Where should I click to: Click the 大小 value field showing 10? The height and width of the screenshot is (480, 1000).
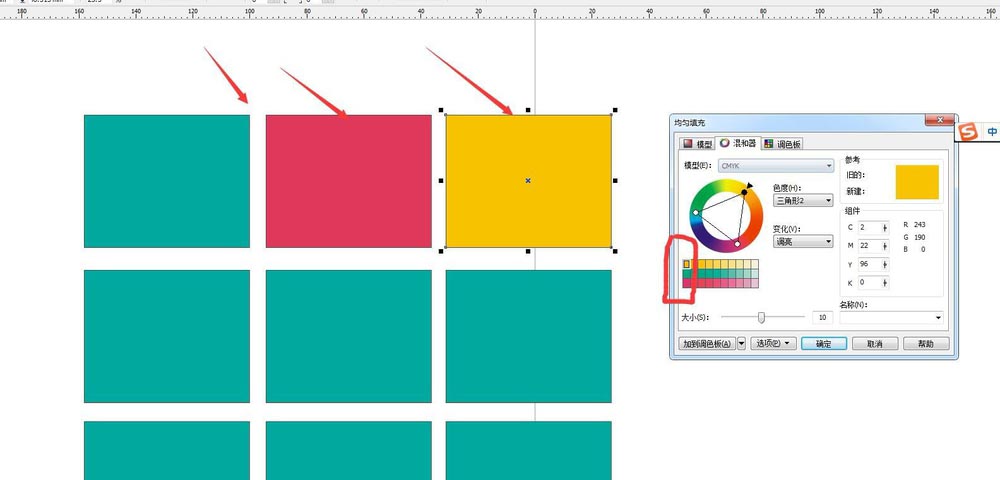click(x=823, y=317)
